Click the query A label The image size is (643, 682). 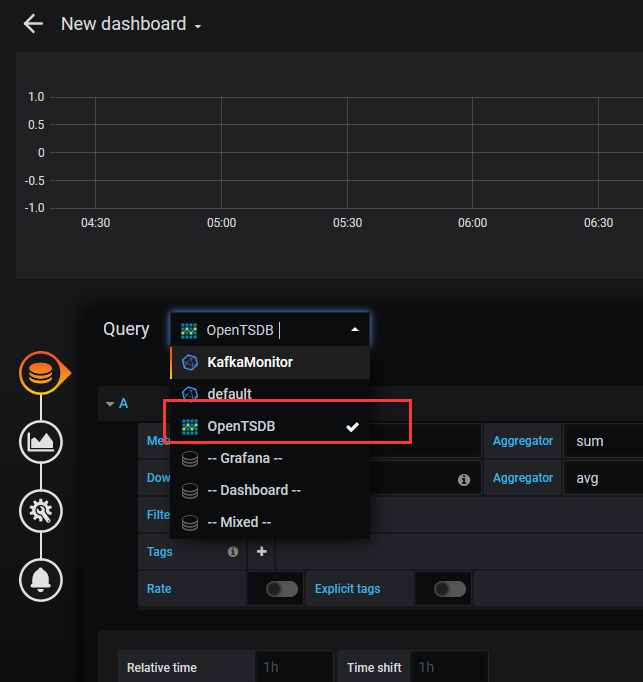click(124, 403)
